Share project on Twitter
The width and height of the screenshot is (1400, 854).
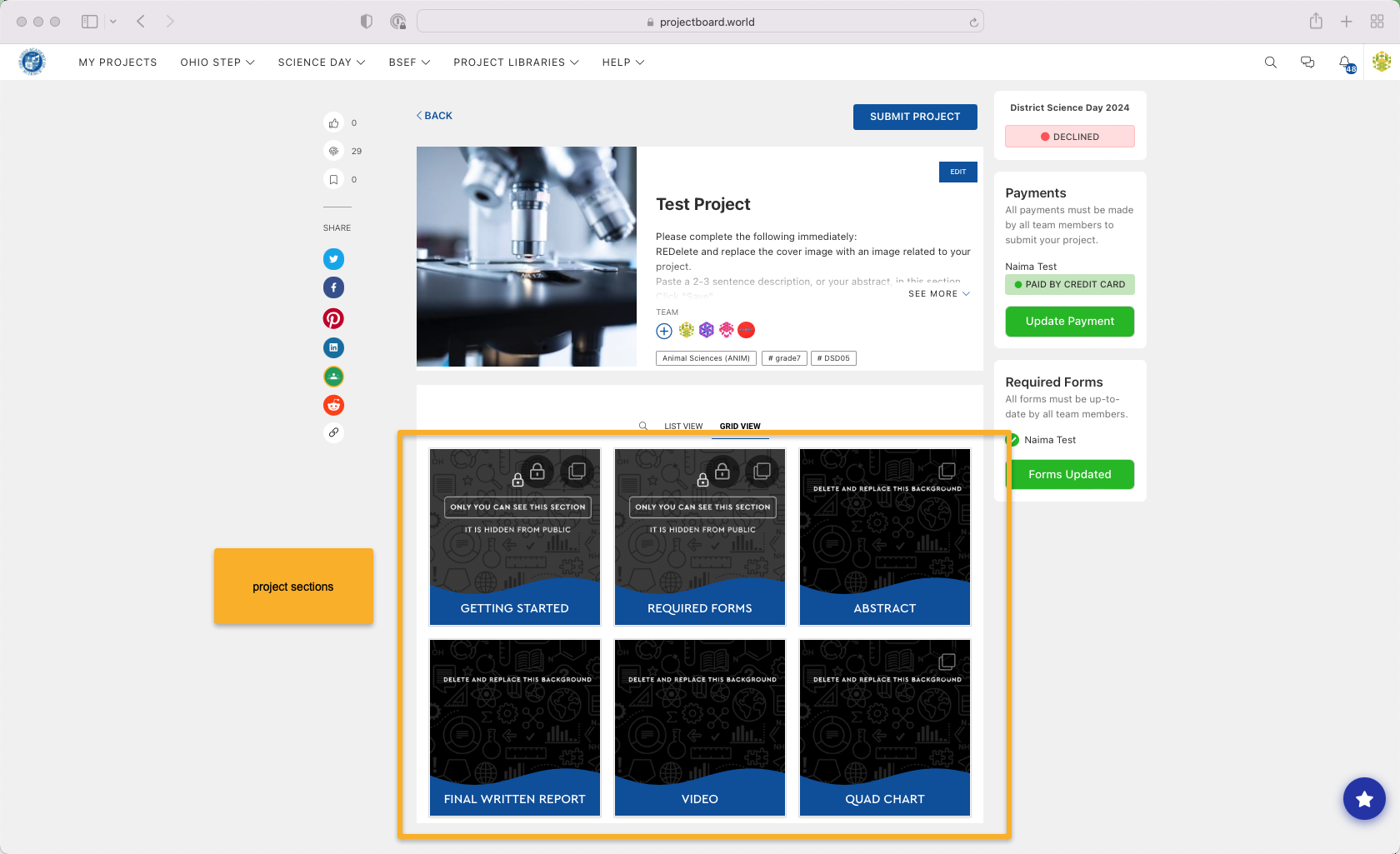pos(333,259)
